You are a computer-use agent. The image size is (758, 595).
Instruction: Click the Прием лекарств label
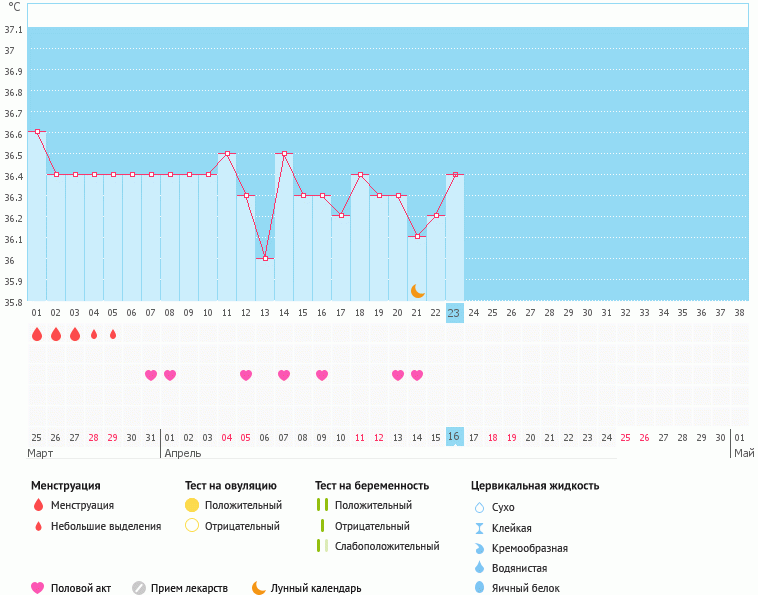(x=189, y=588)
